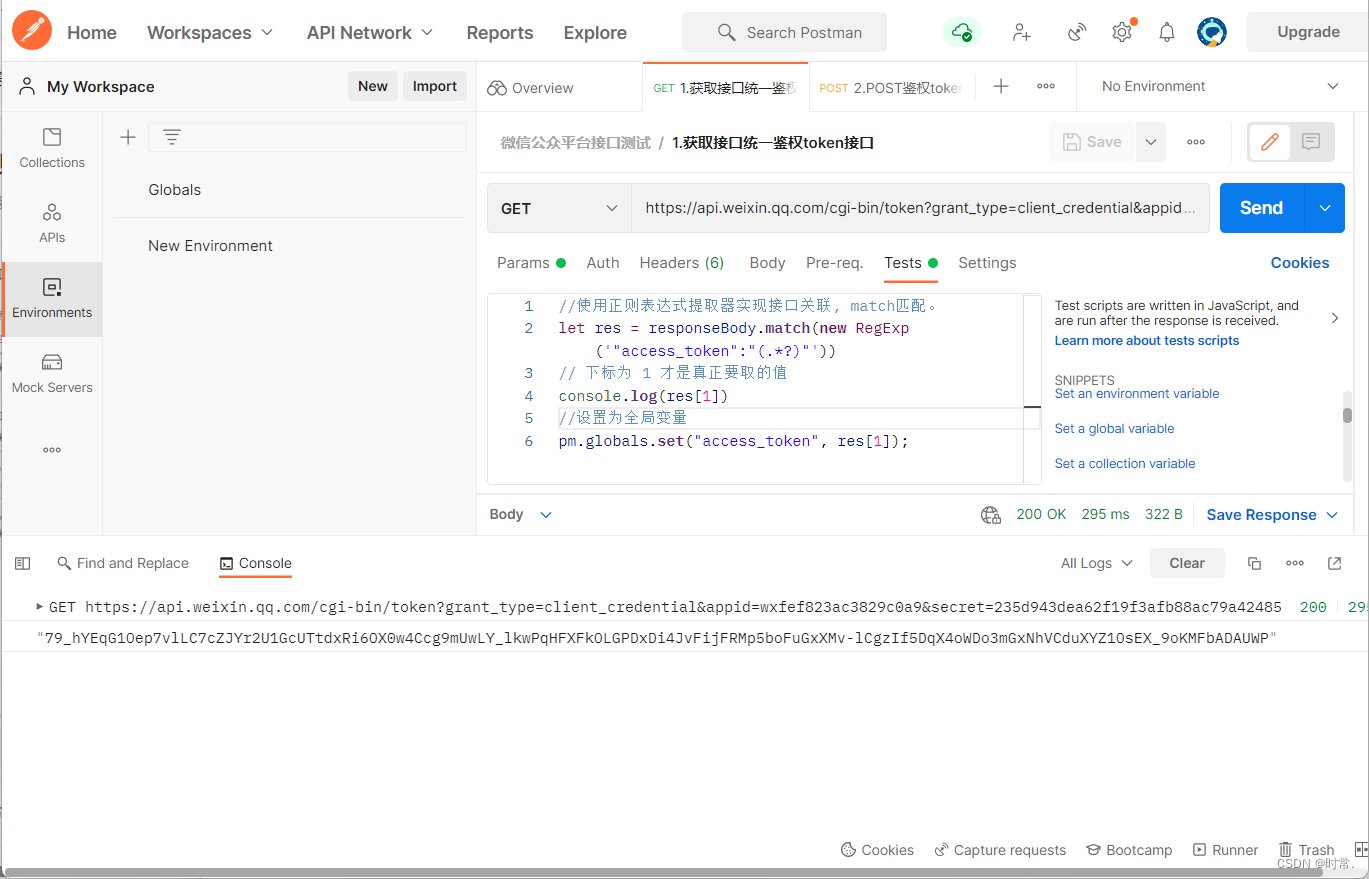Click the invite user icon

click(1021, 32)
